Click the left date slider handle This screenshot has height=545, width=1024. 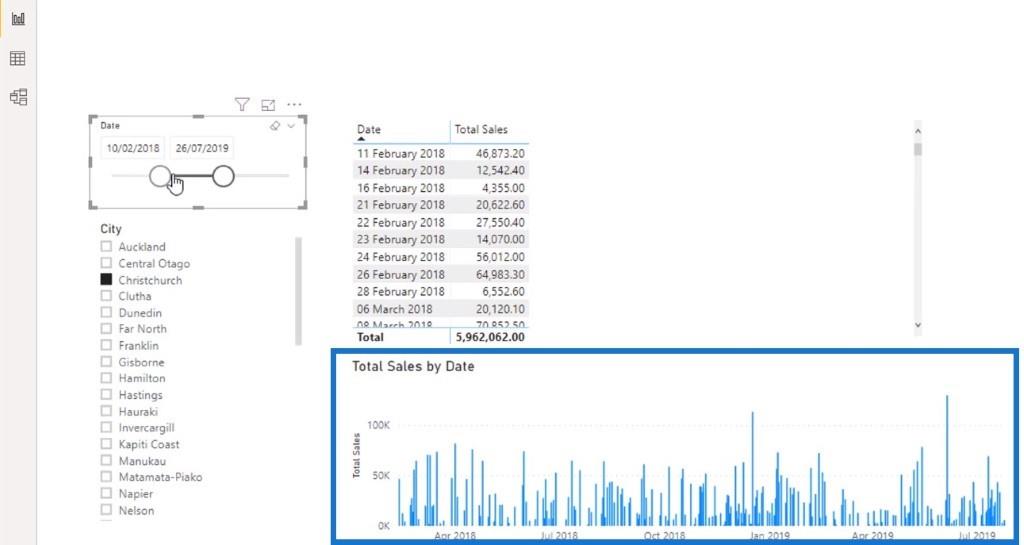click(x=160, y=176)
